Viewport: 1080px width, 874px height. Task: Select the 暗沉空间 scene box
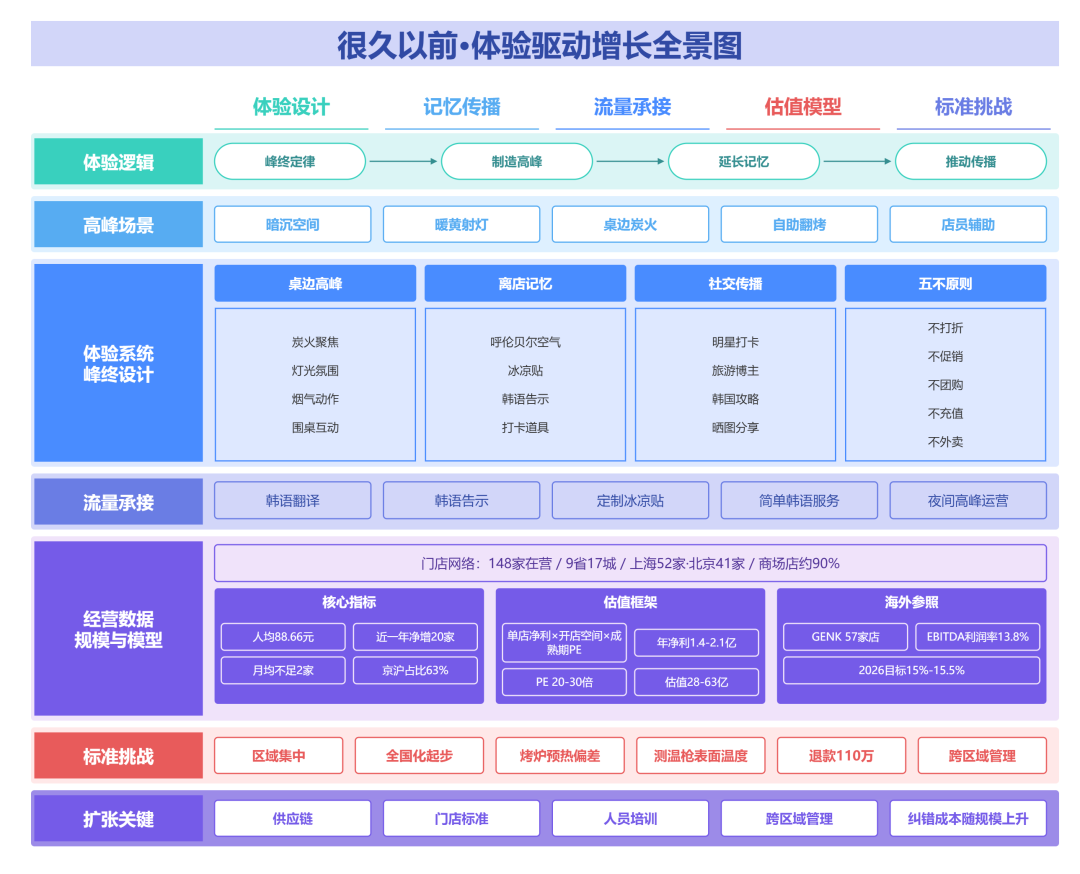pyautogui.click(x=293, y=225)
